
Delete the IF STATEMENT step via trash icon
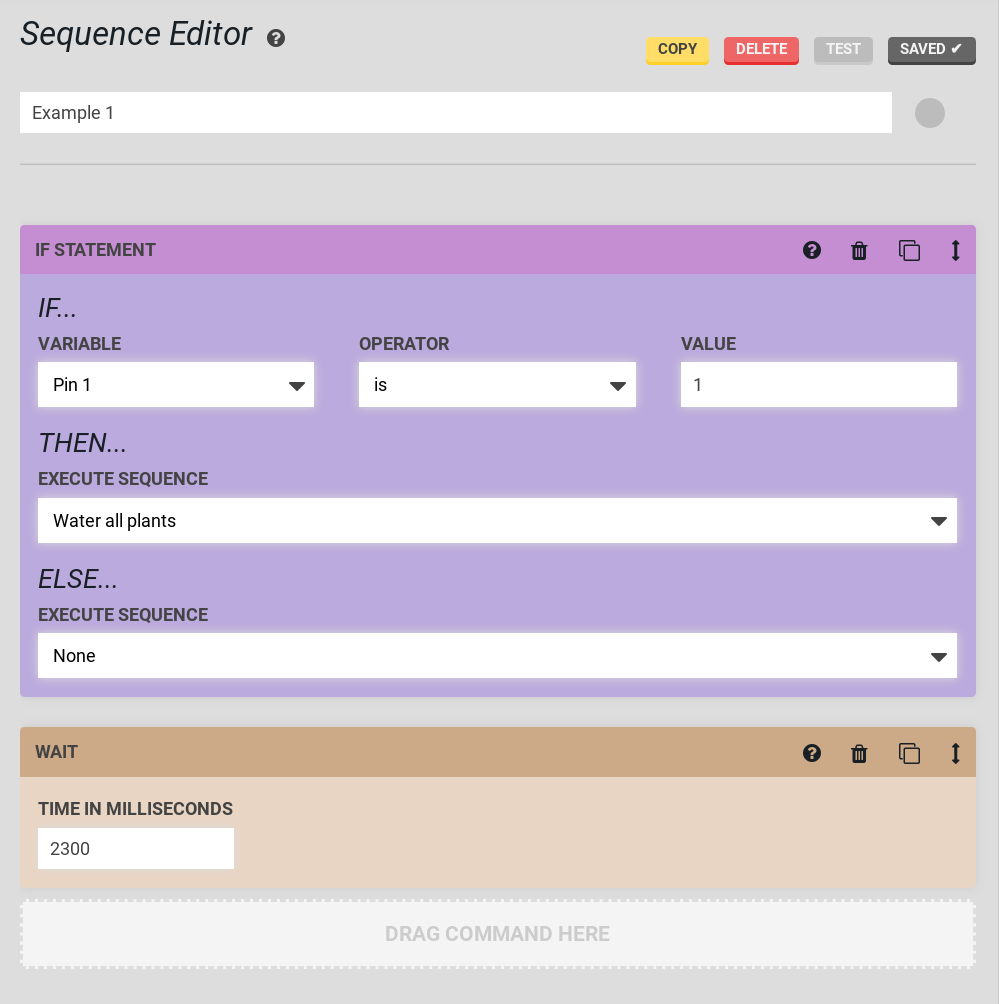coord(858,250)
